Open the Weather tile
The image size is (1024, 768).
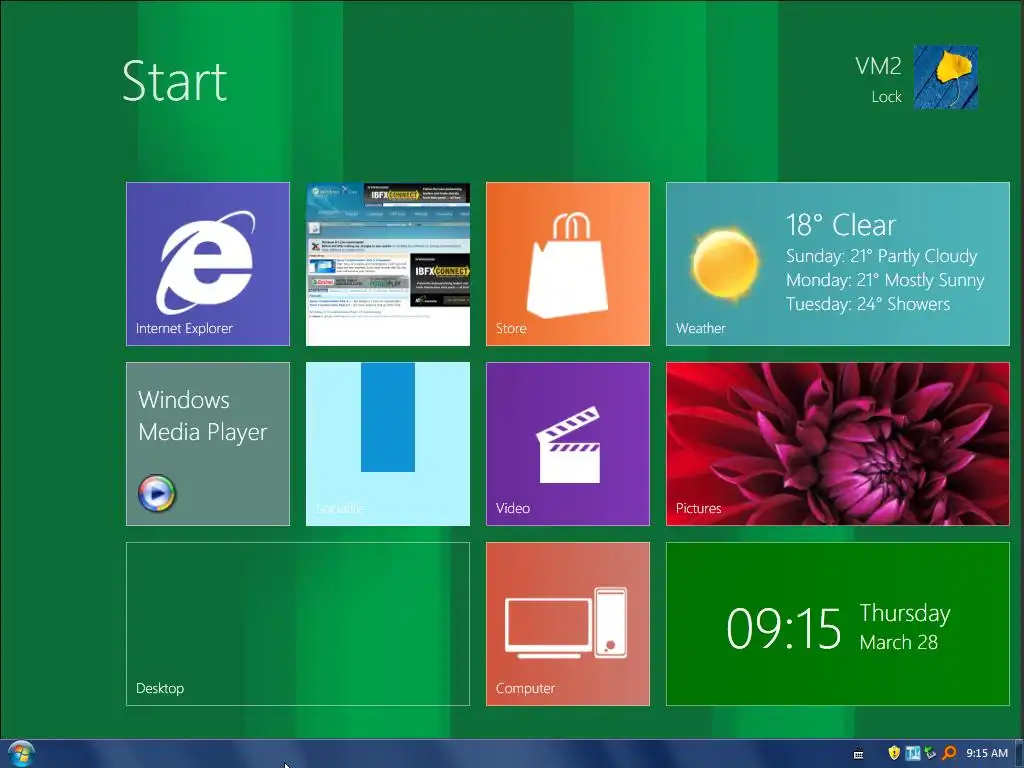838,264
